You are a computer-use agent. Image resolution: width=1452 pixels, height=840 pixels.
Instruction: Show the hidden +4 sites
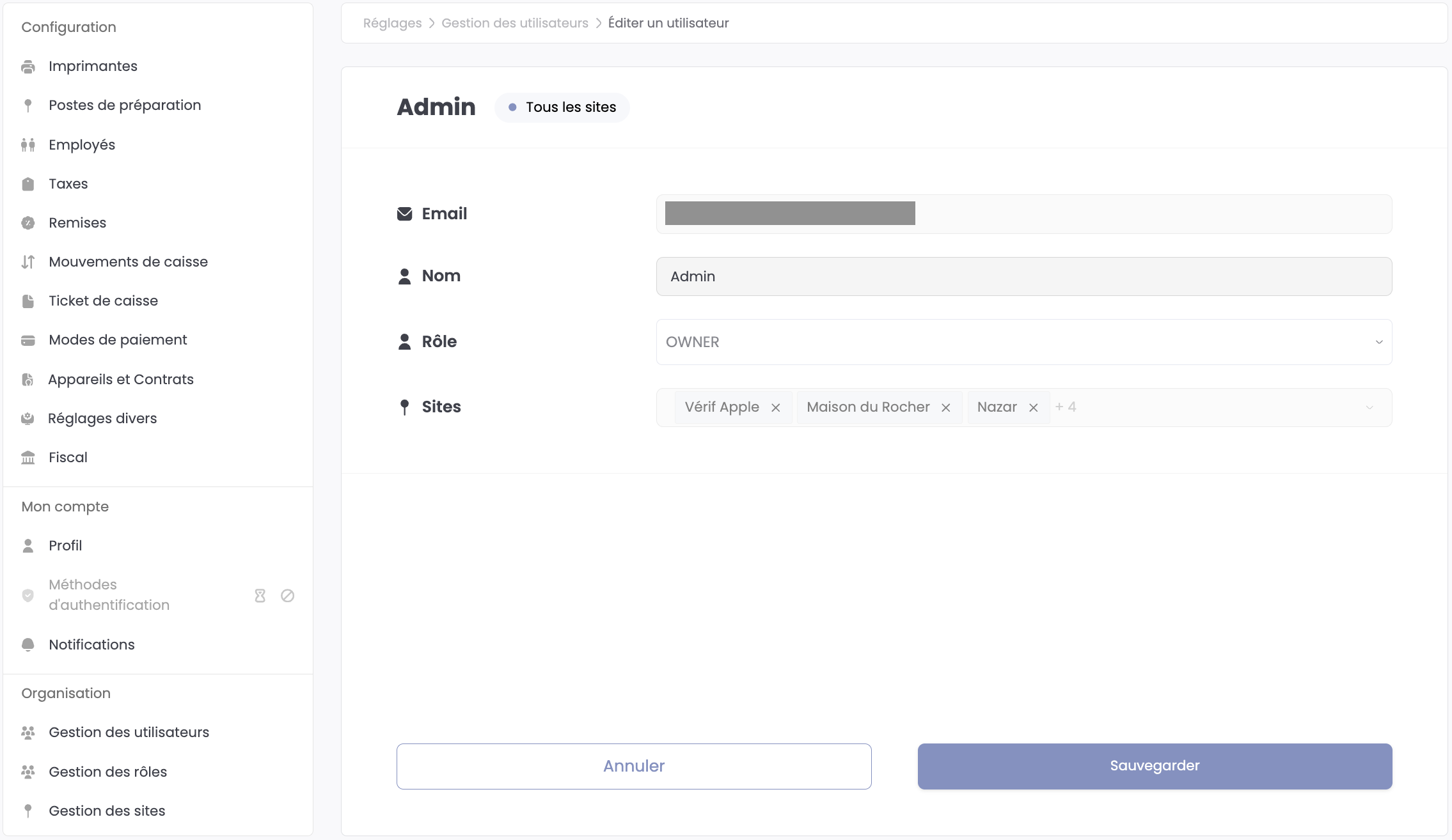1066,407
